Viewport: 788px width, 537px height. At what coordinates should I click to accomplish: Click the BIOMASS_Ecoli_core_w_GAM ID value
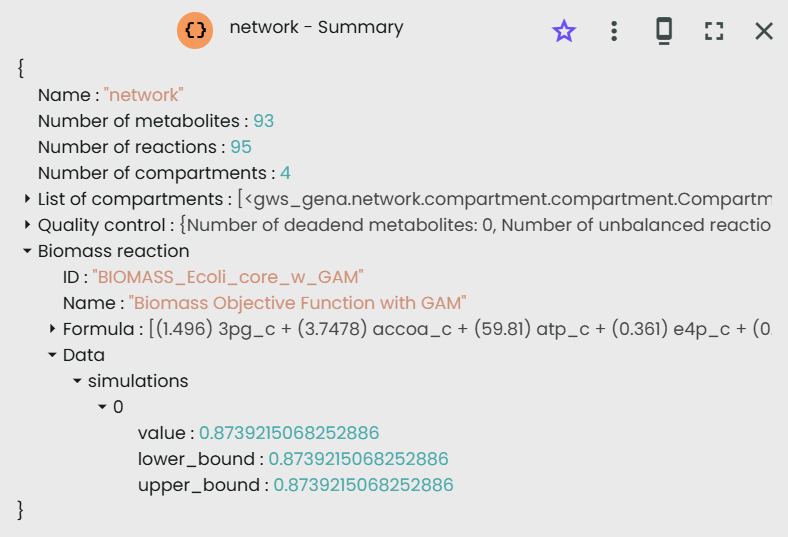pos(228,277)
